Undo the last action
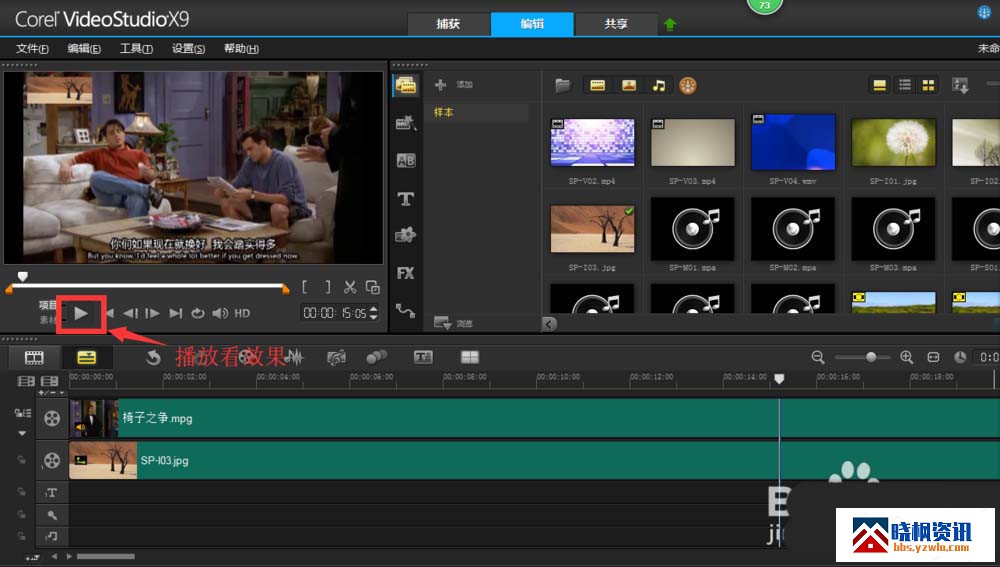The width and height of the screenshot is (1000, 567). [x=153, y=357]
